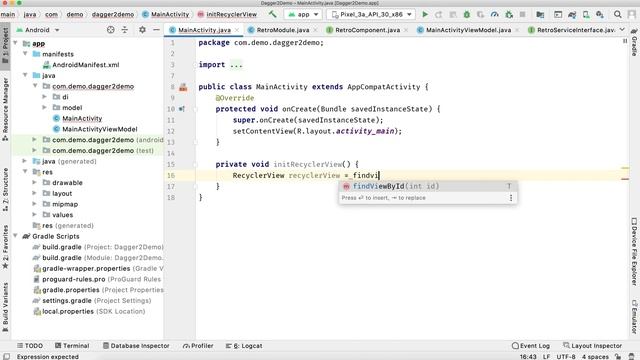Select findViewById completion suggestion
The height and width of the screenshot is (360, 640).
click(428, 187)
